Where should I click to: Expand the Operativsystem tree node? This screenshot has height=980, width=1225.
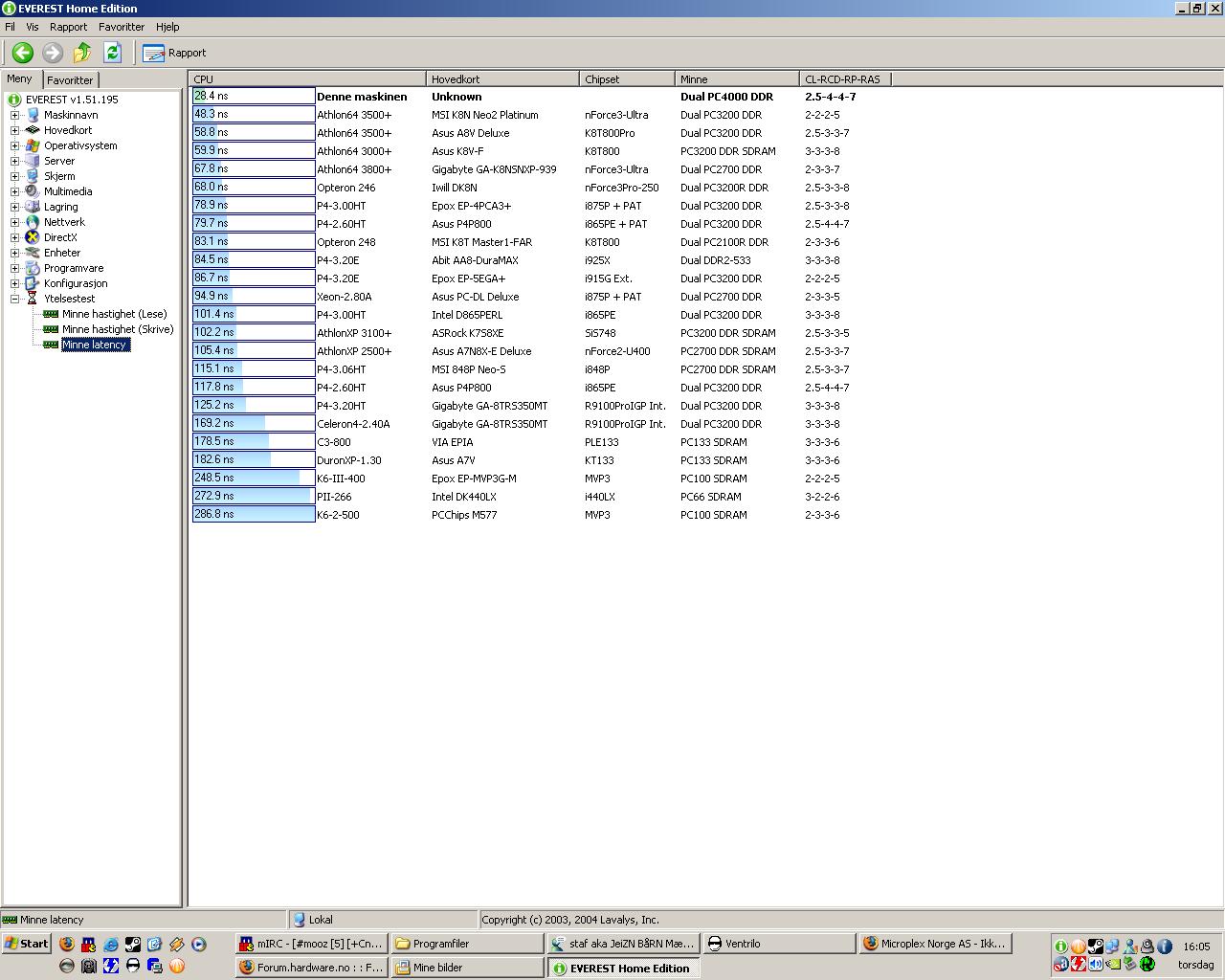tap(14, 145)
